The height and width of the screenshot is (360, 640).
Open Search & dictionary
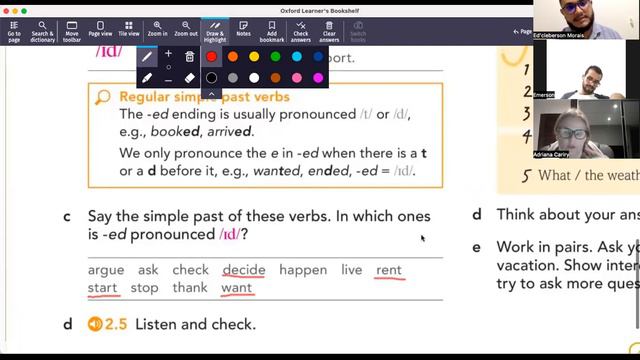42,32
